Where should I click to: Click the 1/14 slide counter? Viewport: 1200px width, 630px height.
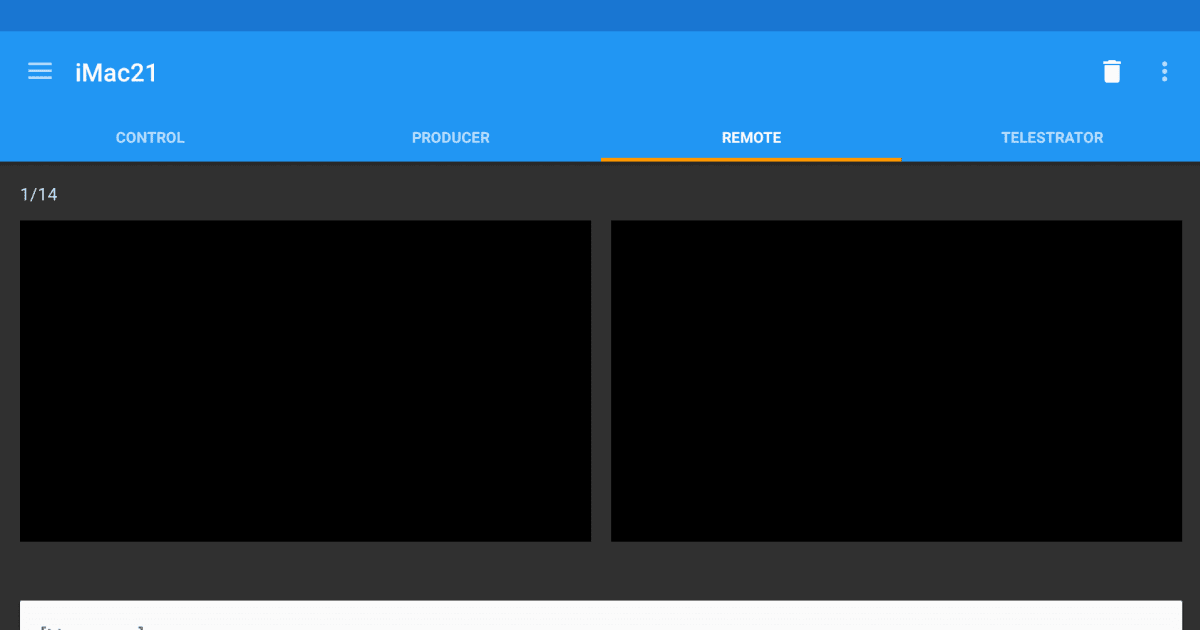(38, 194)
